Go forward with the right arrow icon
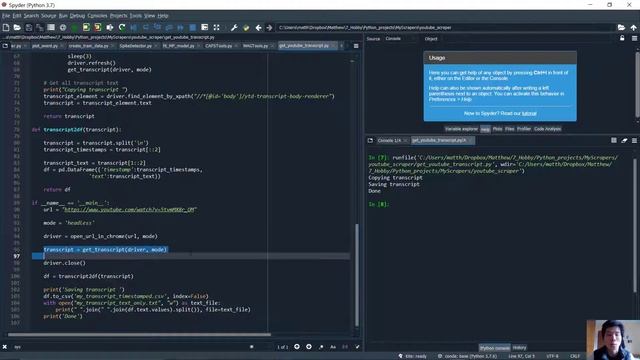The width and height of the screenshot is (640, 360). [269, 27]
